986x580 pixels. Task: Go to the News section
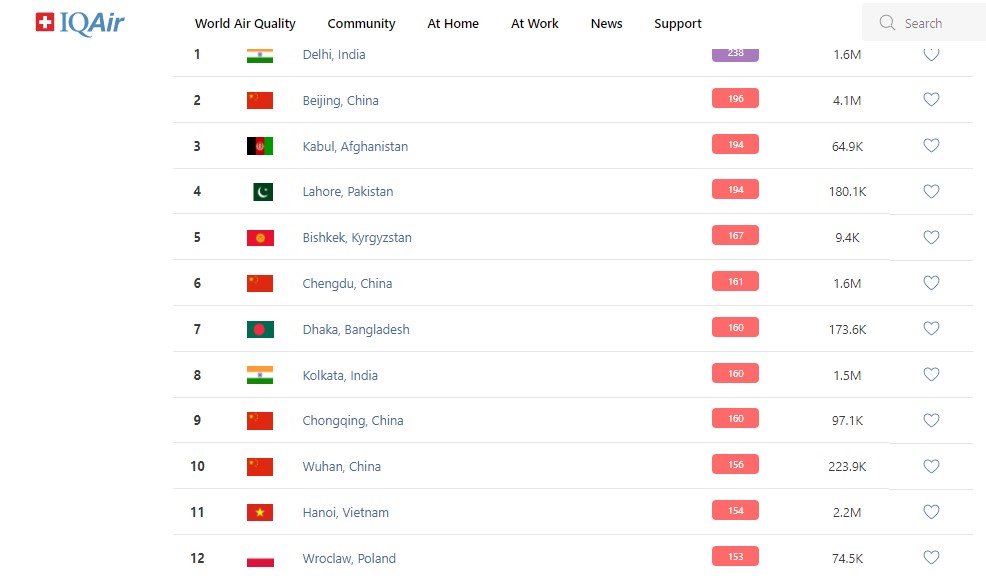click(x=606, y=23)
